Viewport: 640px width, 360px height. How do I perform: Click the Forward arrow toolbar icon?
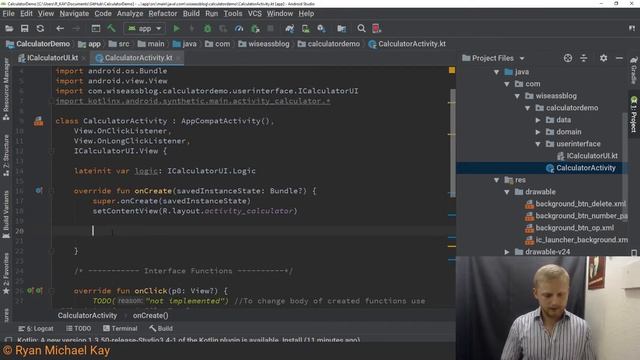(76, 29)
